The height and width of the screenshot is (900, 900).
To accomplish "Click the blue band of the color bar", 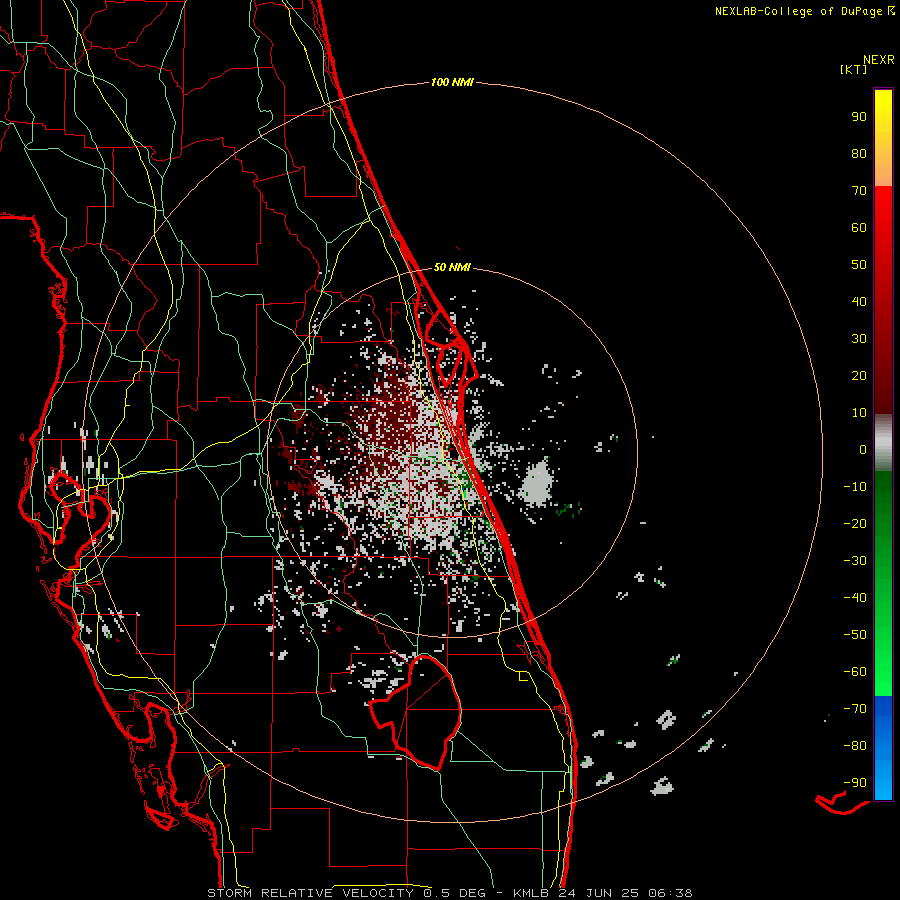I will pos(883,748).
